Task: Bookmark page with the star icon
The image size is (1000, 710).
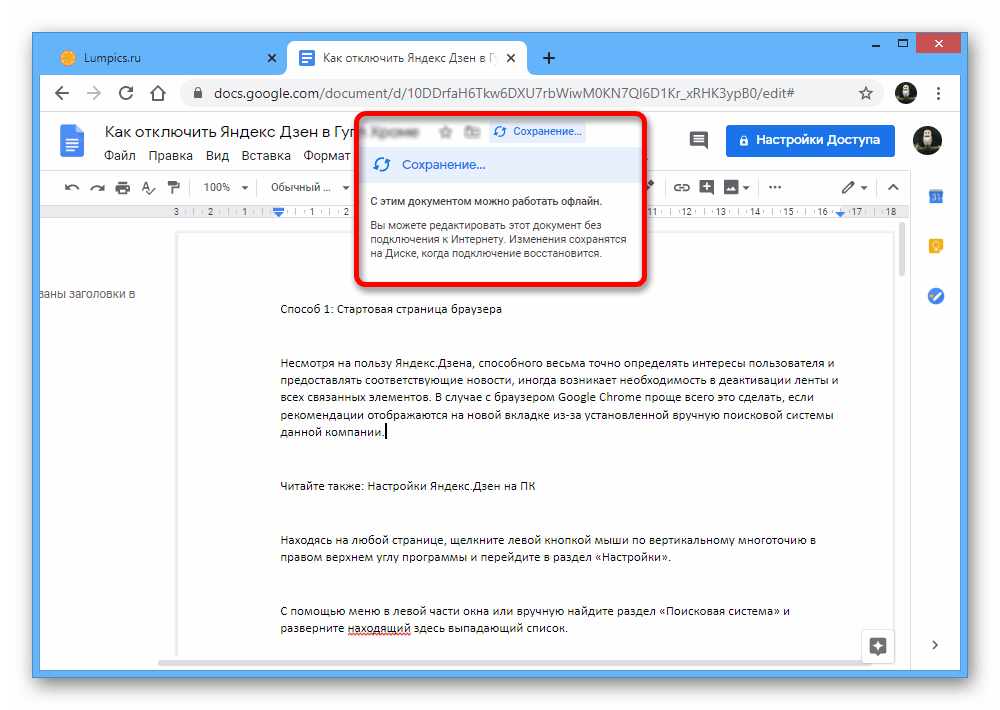Action: (865, 93)
